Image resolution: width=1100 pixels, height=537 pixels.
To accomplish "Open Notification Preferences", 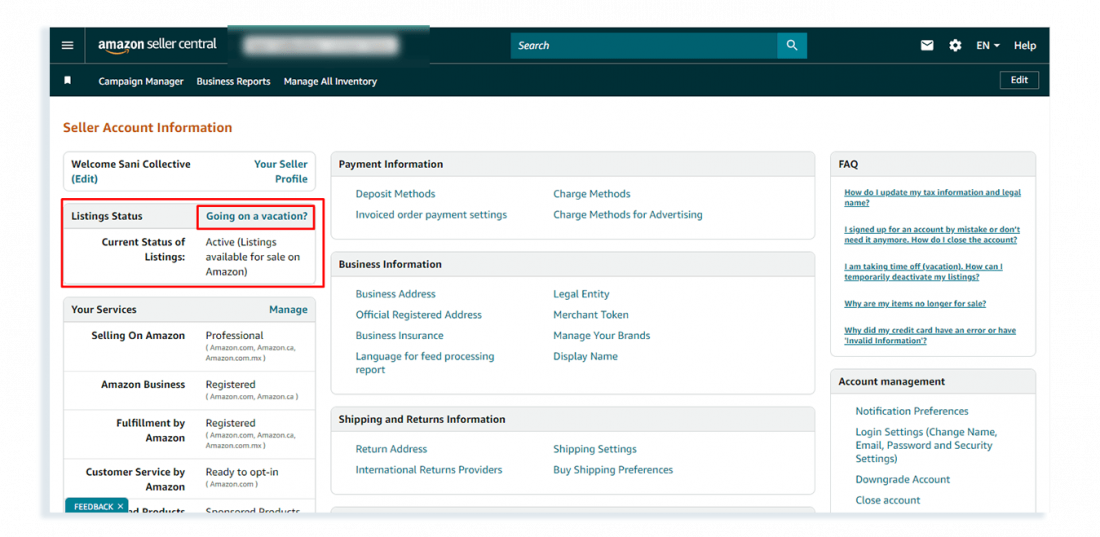I will (911, 411).
